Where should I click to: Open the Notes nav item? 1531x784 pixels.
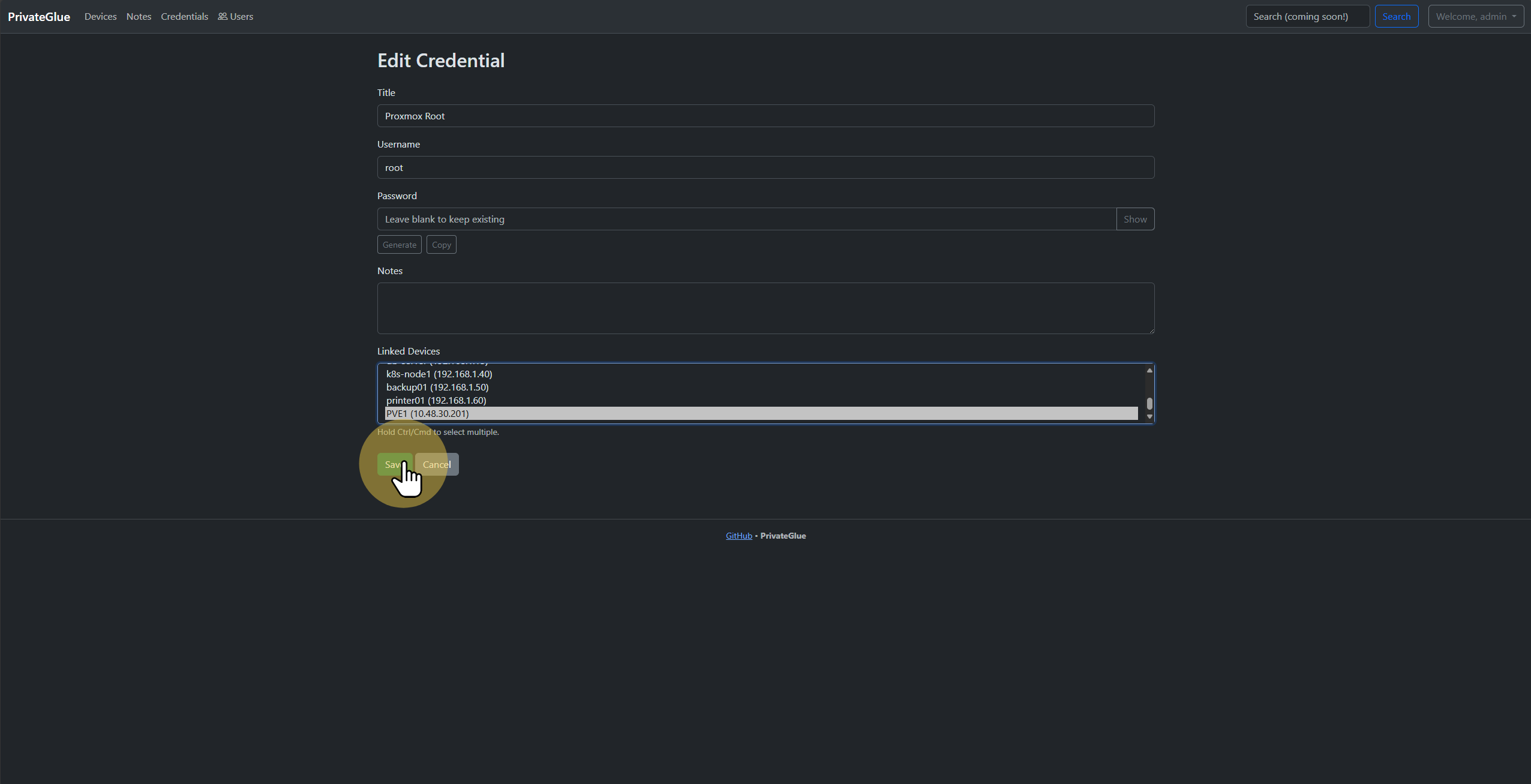(x=139, y=17)
